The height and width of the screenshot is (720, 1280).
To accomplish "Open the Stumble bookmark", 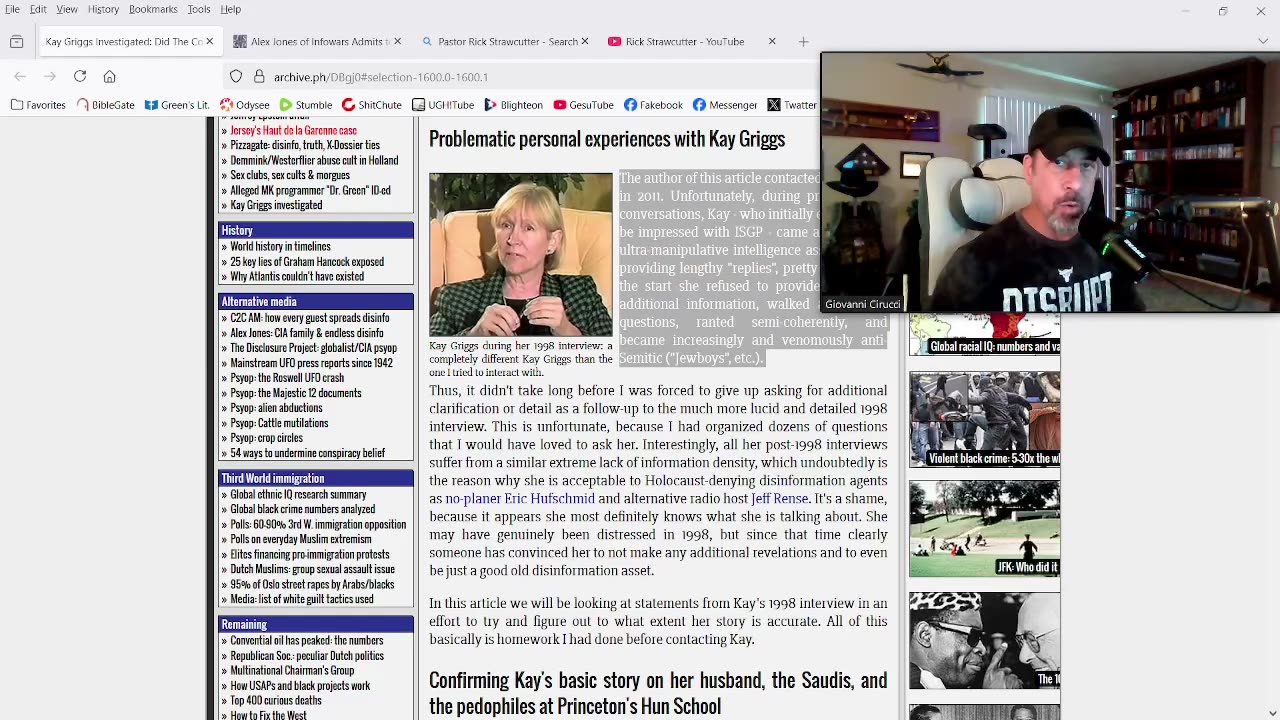I will click(x=306, y=105).
